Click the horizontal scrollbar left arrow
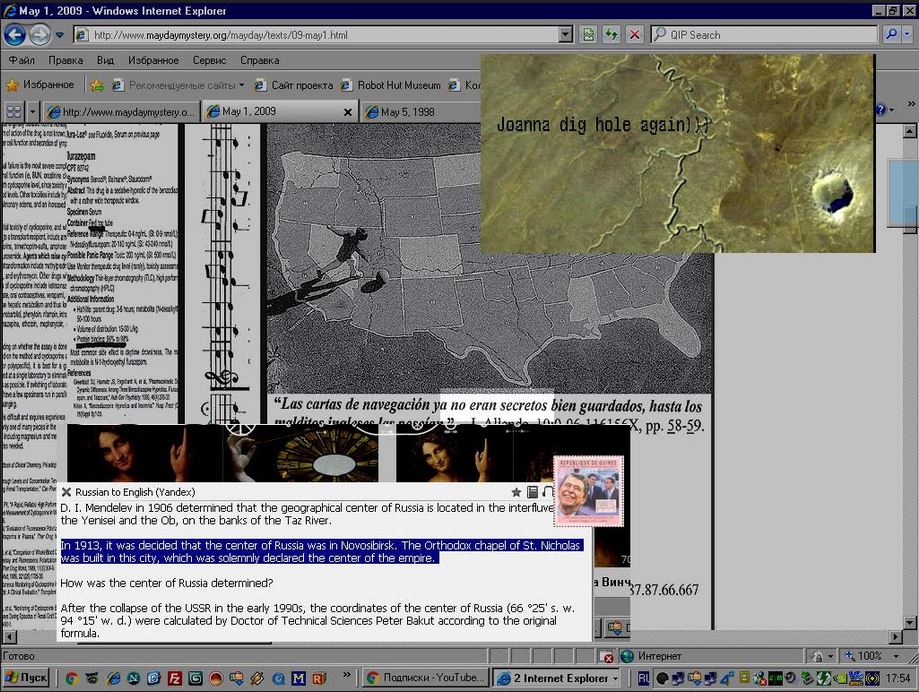The width and height of the screenshot is (919, 692). click(x=9, y=636)
